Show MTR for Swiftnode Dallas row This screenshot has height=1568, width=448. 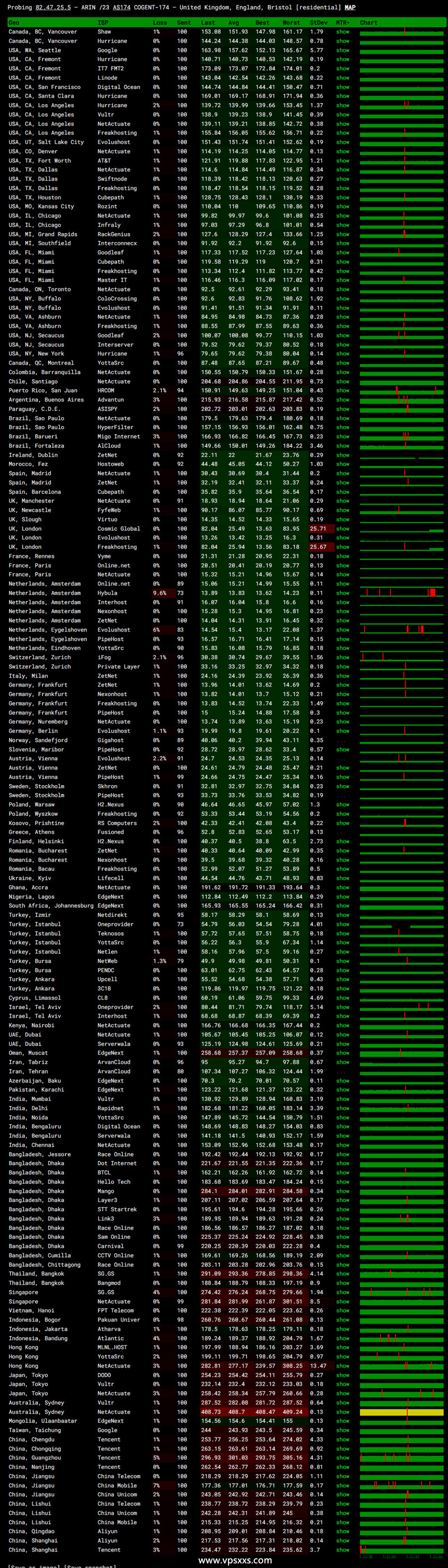click(343, 179)
